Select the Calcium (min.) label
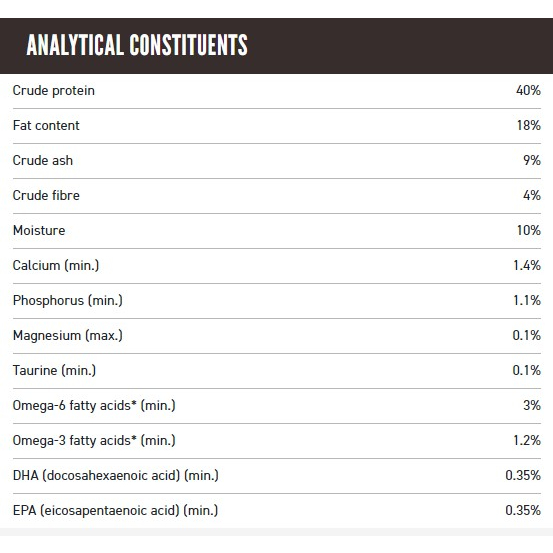Screen dimensions: 553x553 [x=56, y=266]
